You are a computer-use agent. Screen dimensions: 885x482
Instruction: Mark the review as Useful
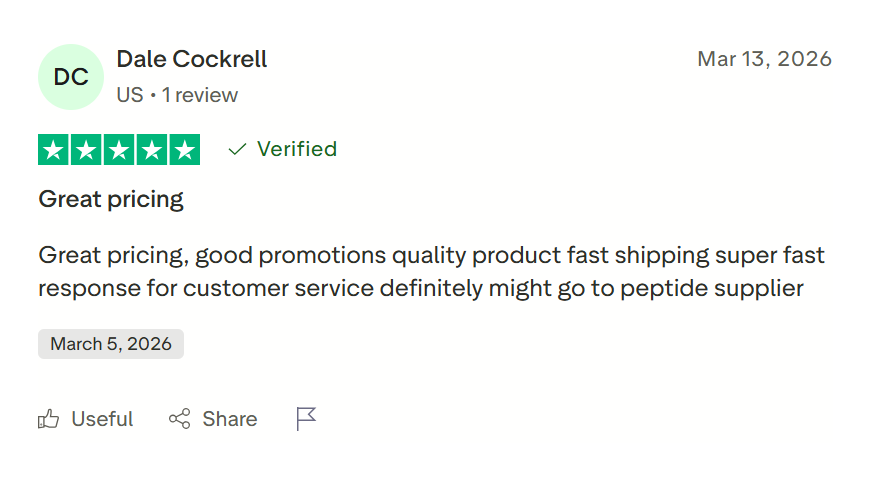[102, 419]
